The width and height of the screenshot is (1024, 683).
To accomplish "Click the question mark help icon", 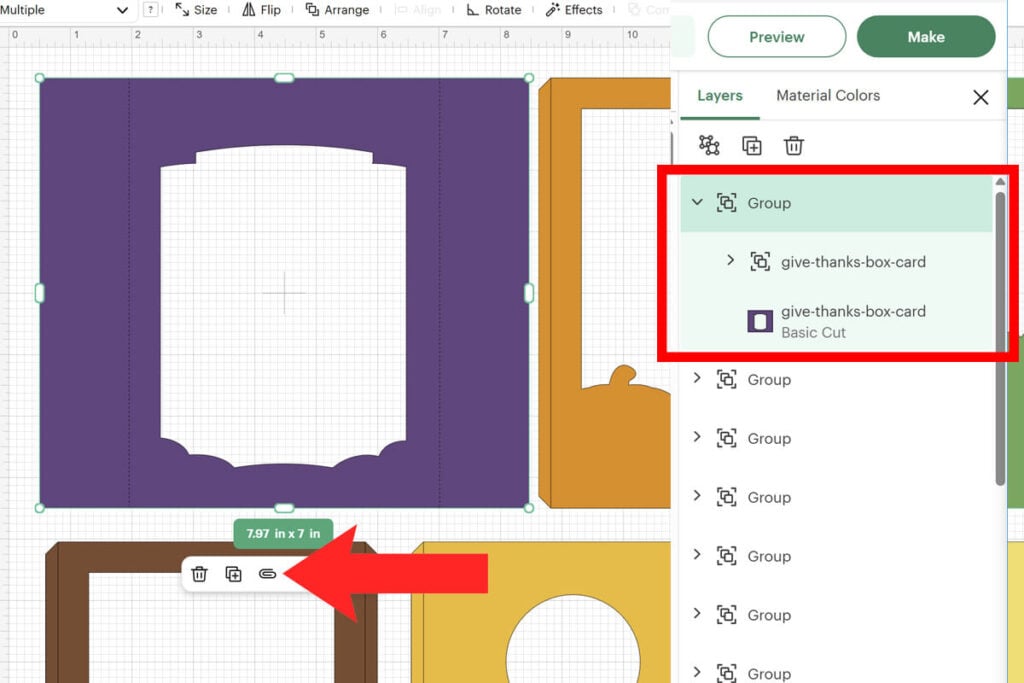I will 151,10.
